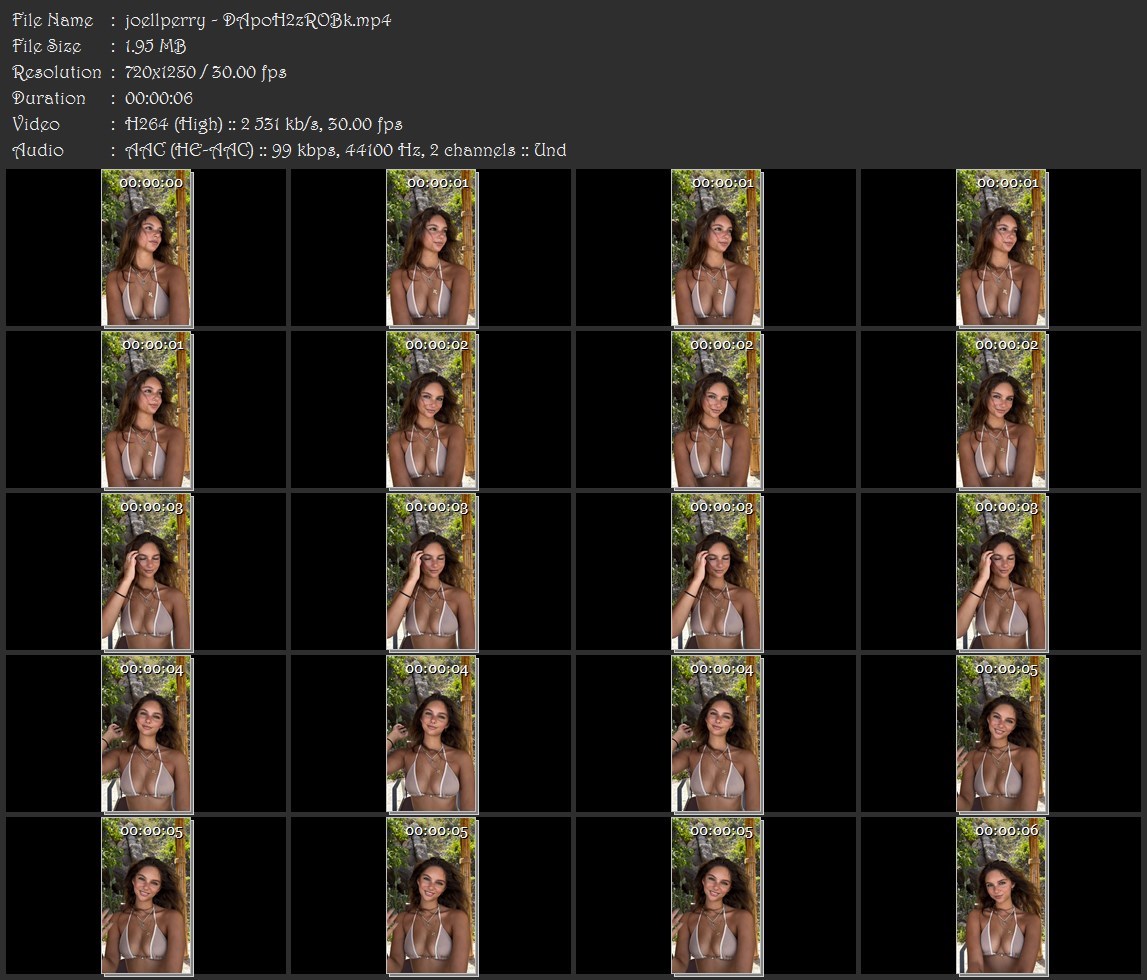The width and height of the screenshot is (1147, 980).
Task: Click the video codec text H264 (High)
Action: (173, 124)
